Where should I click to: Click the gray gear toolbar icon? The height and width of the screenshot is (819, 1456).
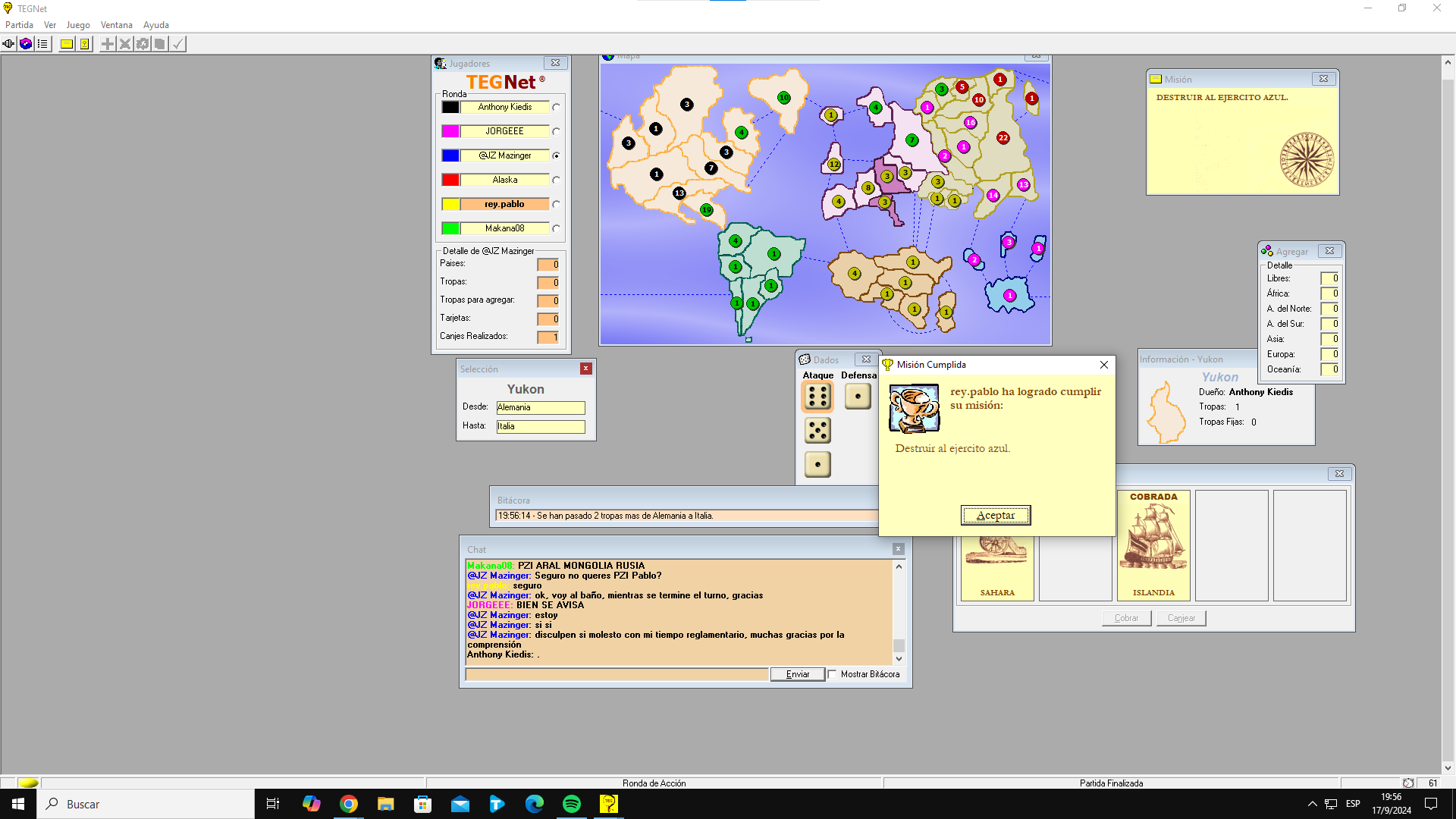pyautogui.click(x=143, y=44)
